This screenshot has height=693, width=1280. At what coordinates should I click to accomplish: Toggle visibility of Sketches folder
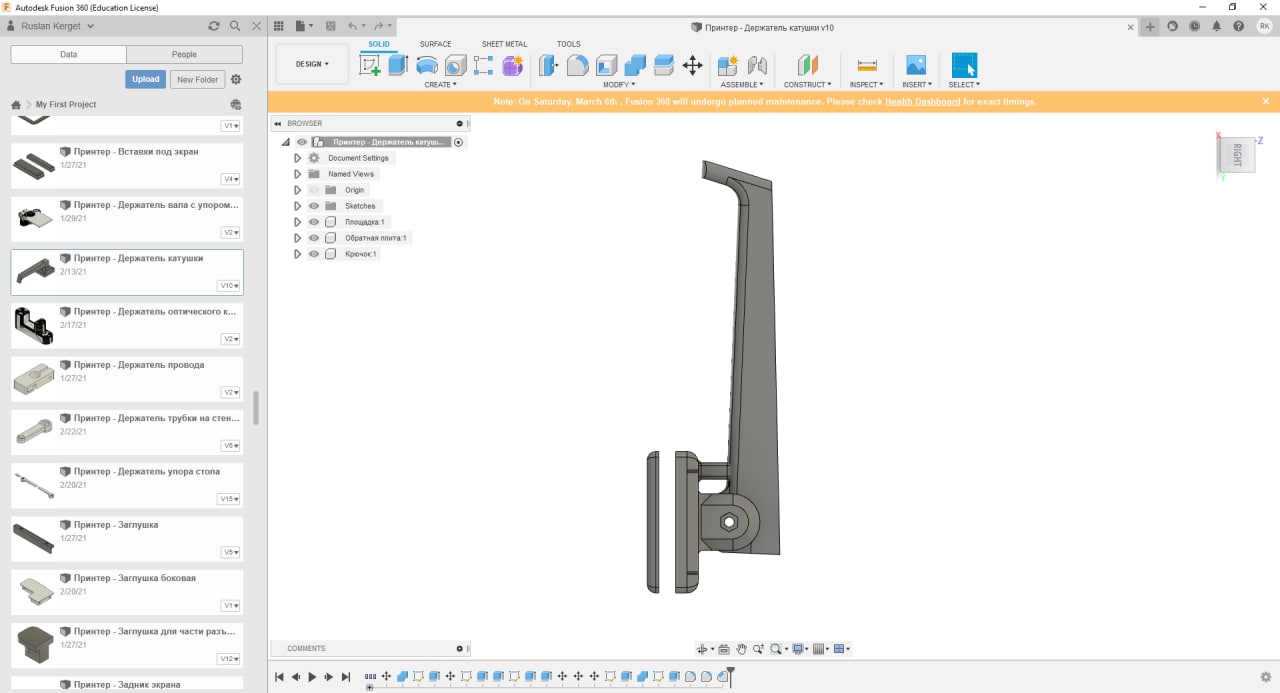[x=314, y=206]
